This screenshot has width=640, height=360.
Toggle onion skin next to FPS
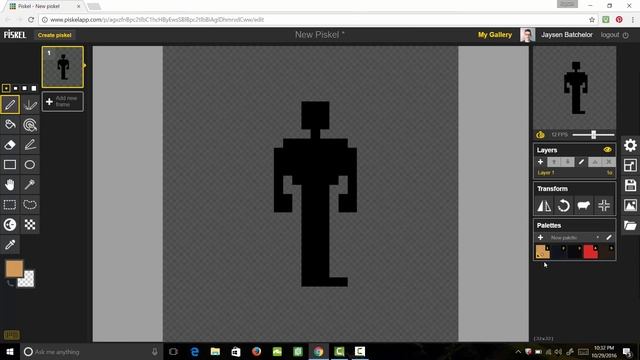[x=540, y=135]
